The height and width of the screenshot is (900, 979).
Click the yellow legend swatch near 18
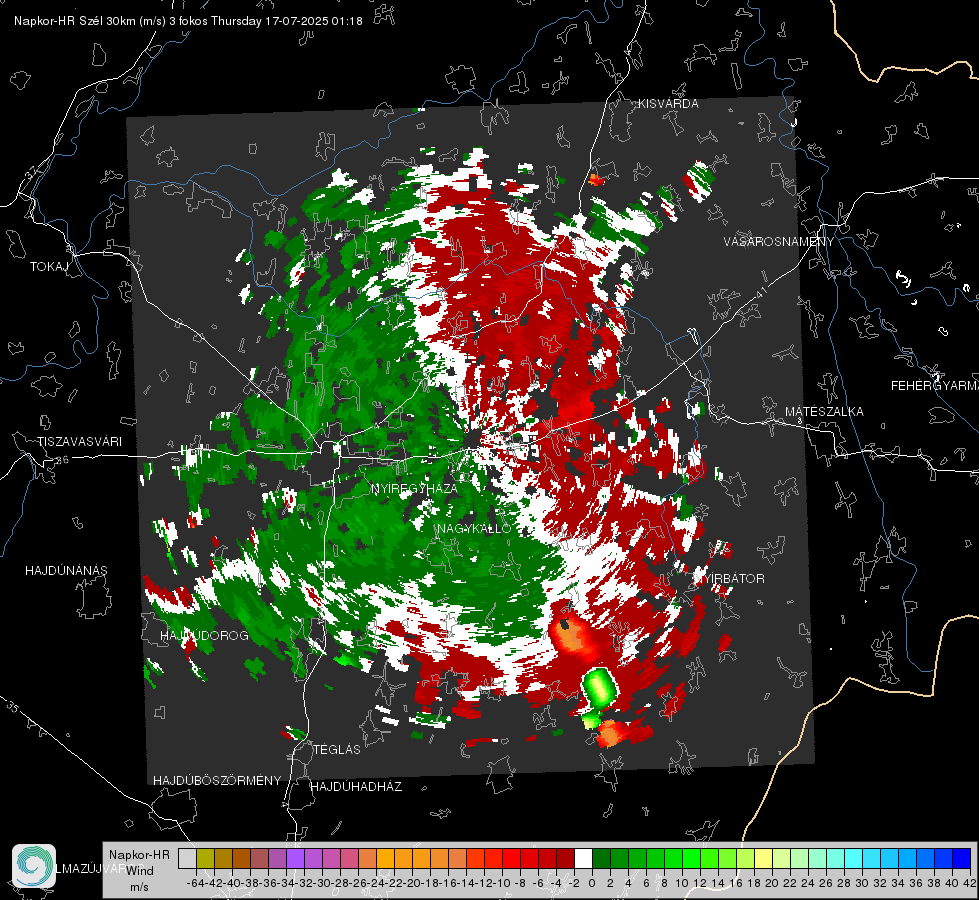764,858
